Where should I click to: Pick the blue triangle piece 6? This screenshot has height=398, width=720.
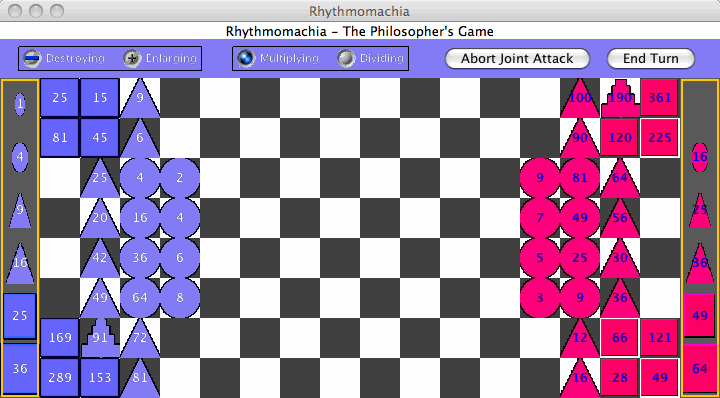140,138
